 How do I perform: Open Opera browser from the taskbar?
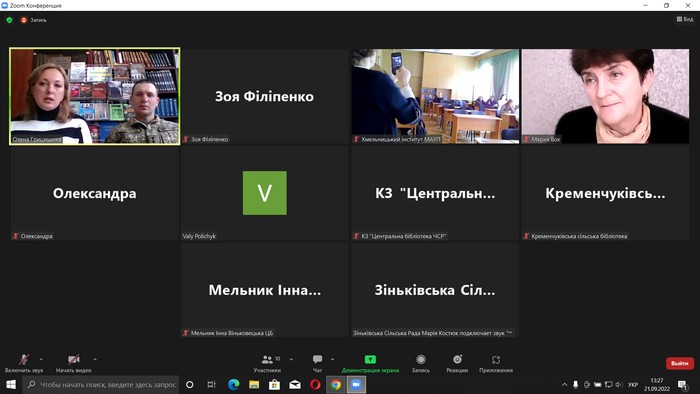(315, 385)
